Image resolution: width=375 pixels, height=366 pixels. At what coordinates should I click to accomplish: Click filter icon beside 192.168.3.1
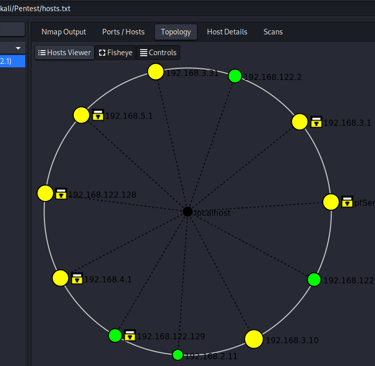coord(316,122)
